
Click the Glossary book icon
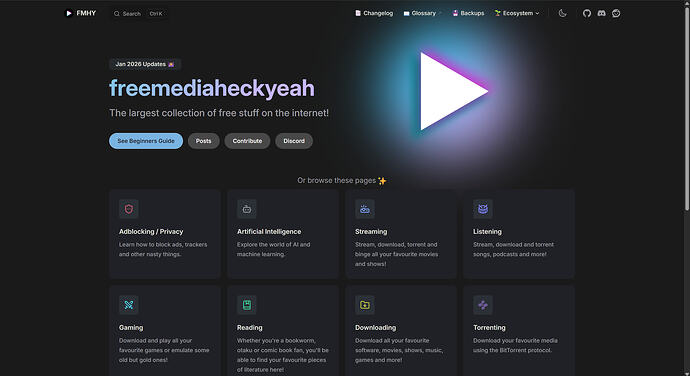tap(406, 13)
